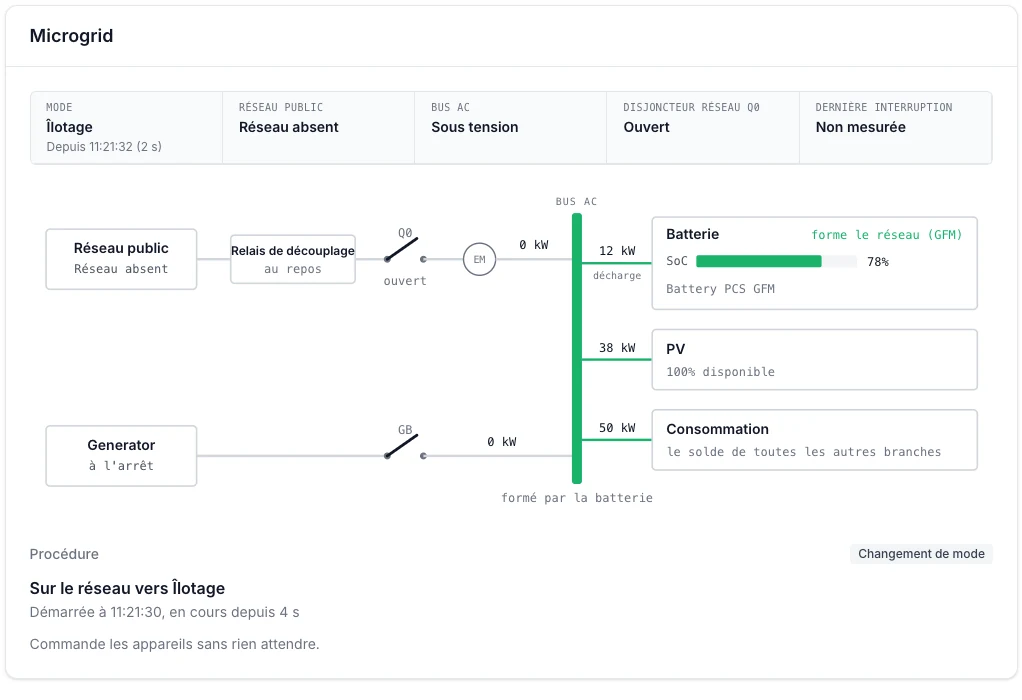Select the Relais de découplage box
The image size is (1022, 700).
(293, 259)
